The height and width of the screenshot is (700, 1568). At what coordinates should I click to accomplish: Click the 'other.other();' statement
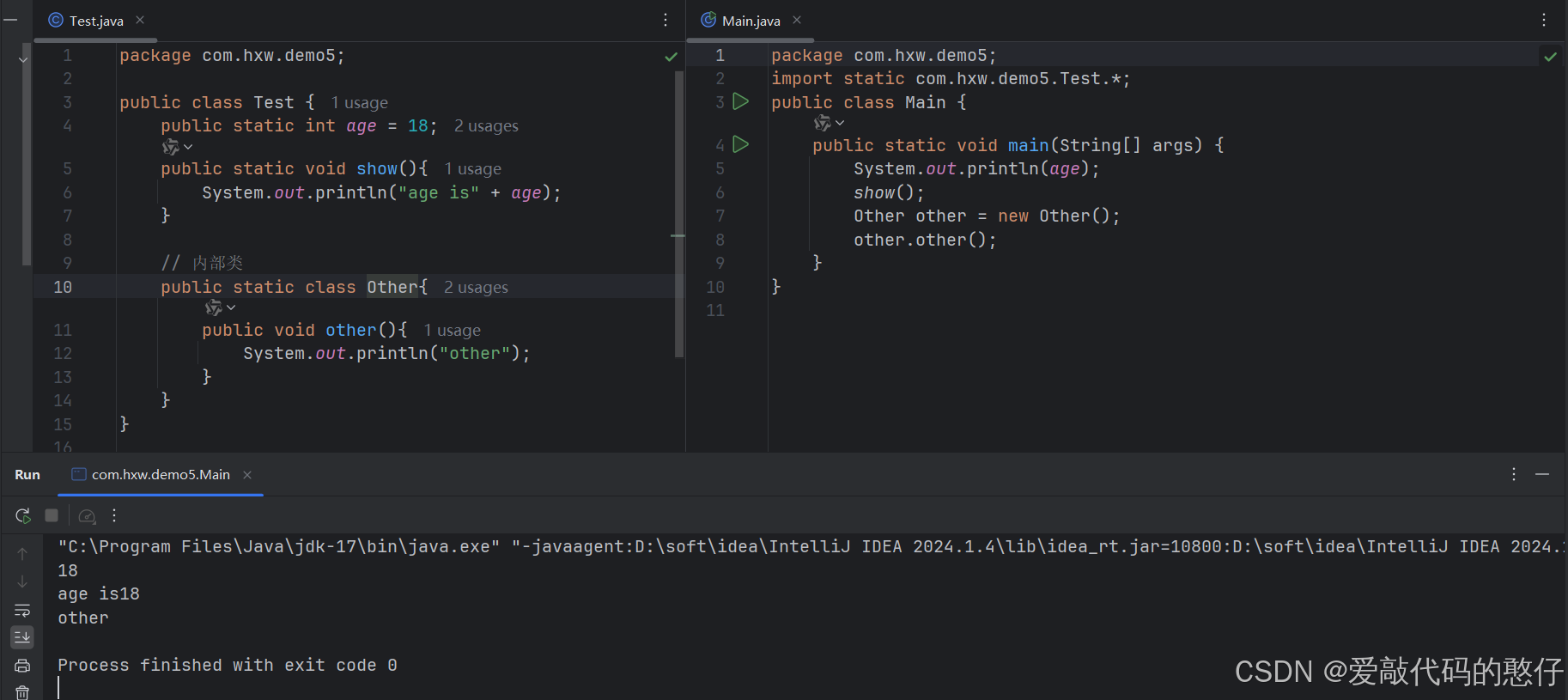925,240
